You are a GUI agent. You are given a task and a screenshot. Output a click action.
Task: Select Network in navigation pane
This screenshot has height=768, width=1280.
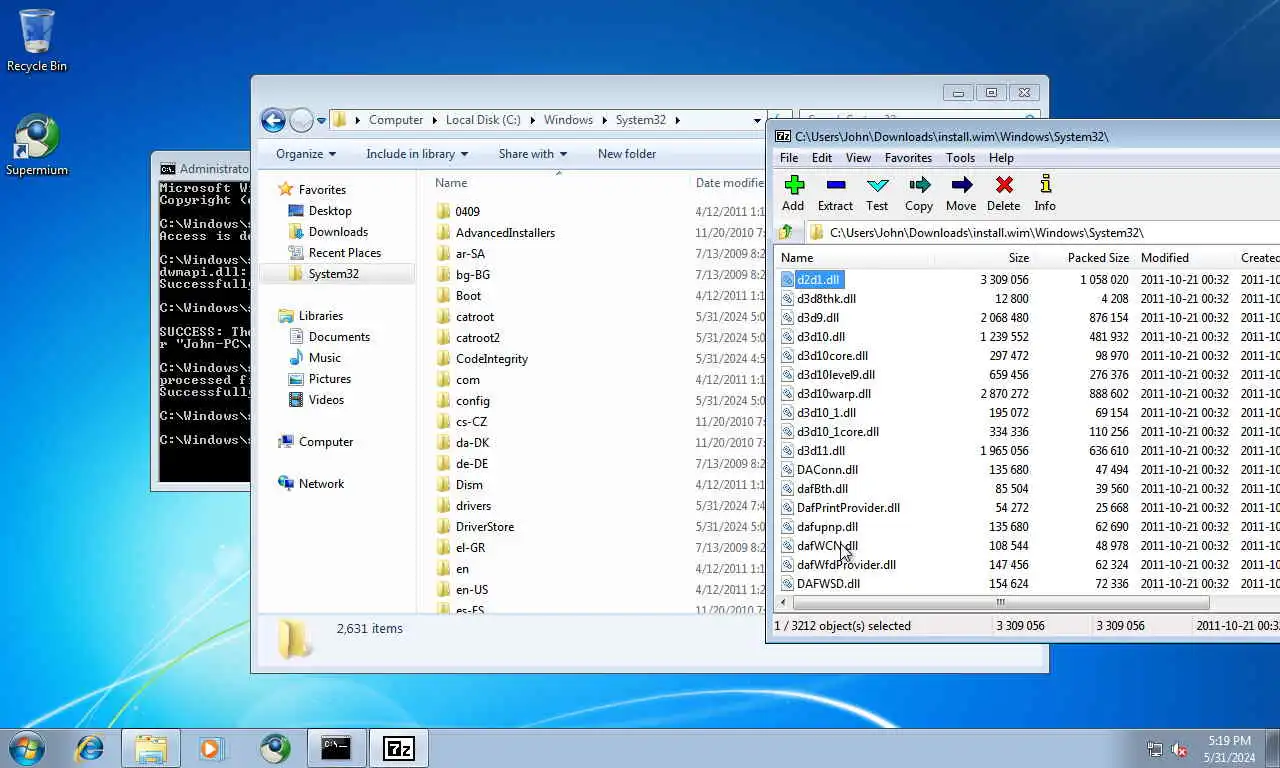[321, 484]
